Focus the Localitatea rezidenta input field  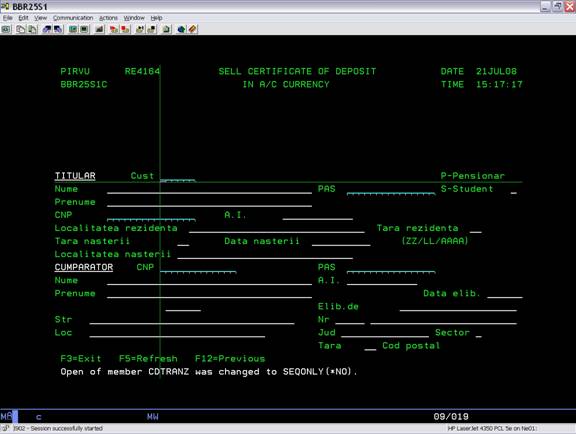pyautogui.click(x=277, y=229)
